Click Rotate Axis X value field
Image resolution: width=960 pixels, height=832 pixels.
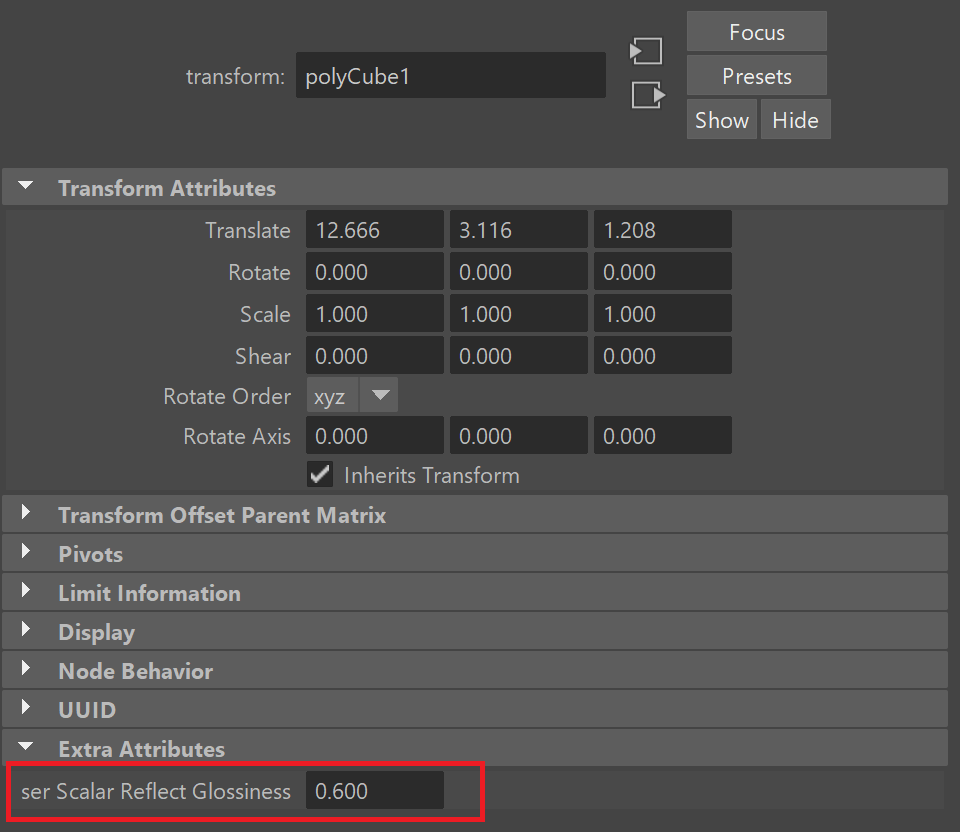coord(375,436)
